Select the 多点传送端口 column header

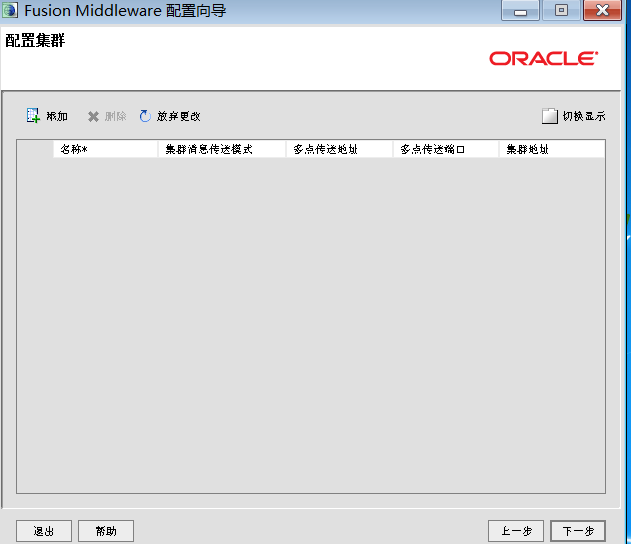pyautogui.click(x=446, y=149)
